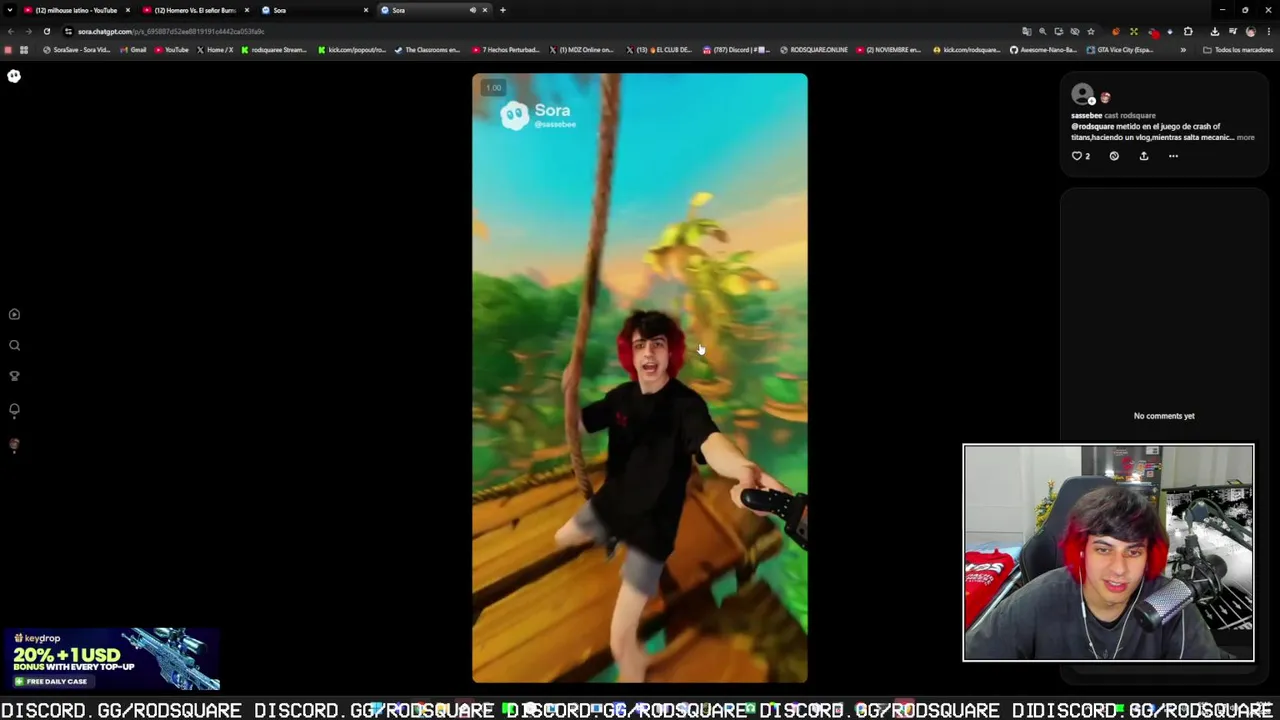Open the GTA Vice City bookmark
This screenshot has width=1280, height=720.
click(x=1120, y=50)
